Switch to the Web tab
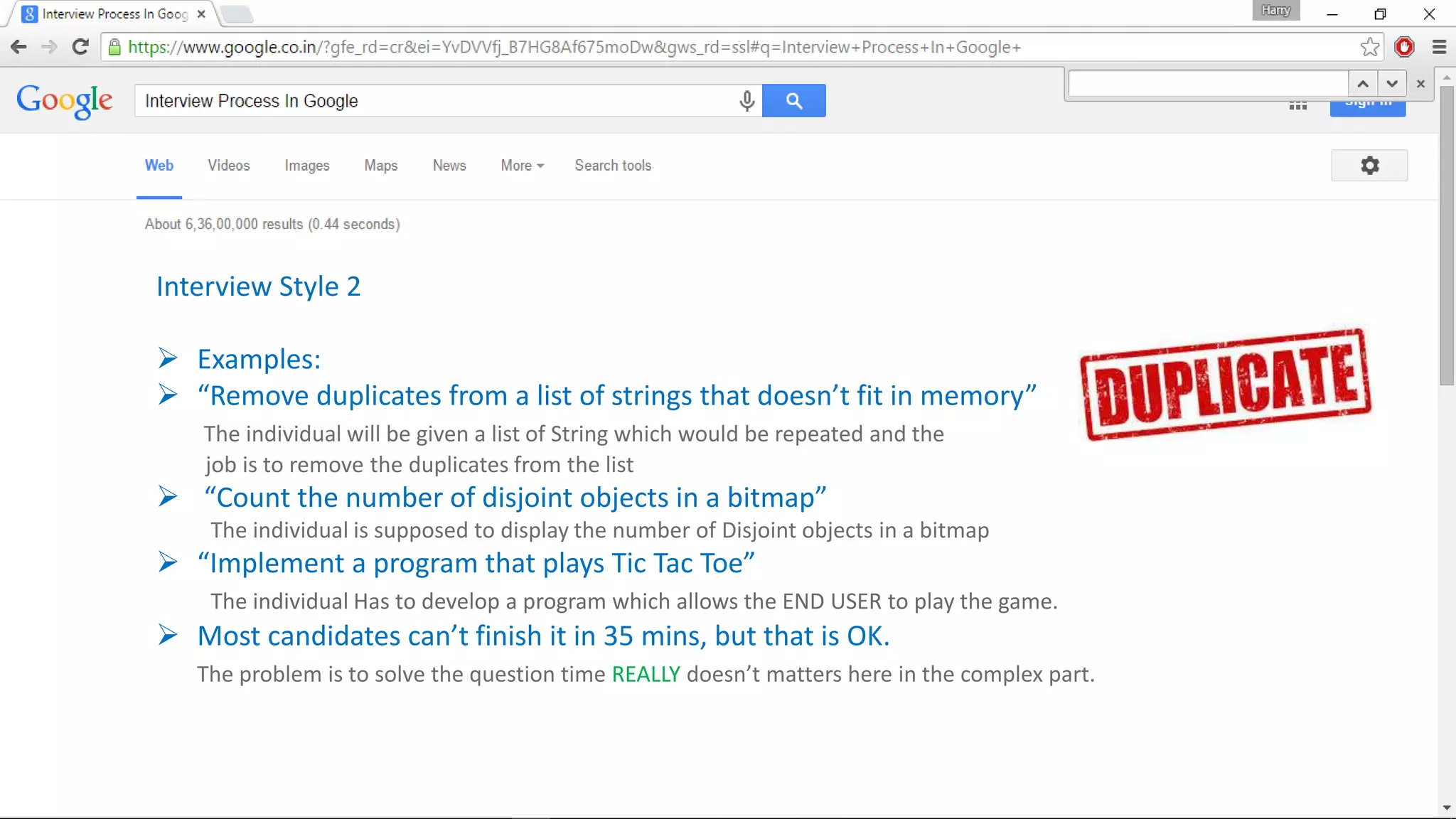The height and width of the screenshot is (819, 1456). [x=159, y=166]
